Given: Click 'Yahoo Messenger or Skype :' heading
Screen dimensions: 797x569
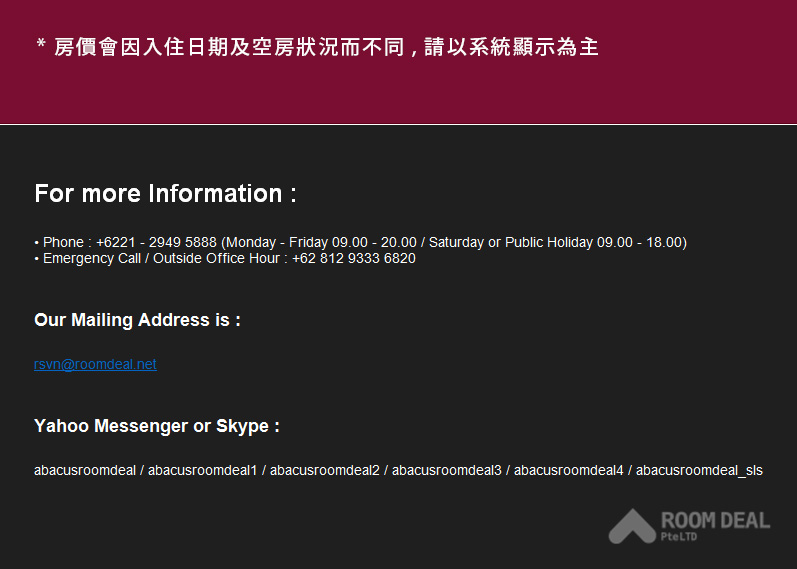Looking at the screenshot, I should (157, 426).
